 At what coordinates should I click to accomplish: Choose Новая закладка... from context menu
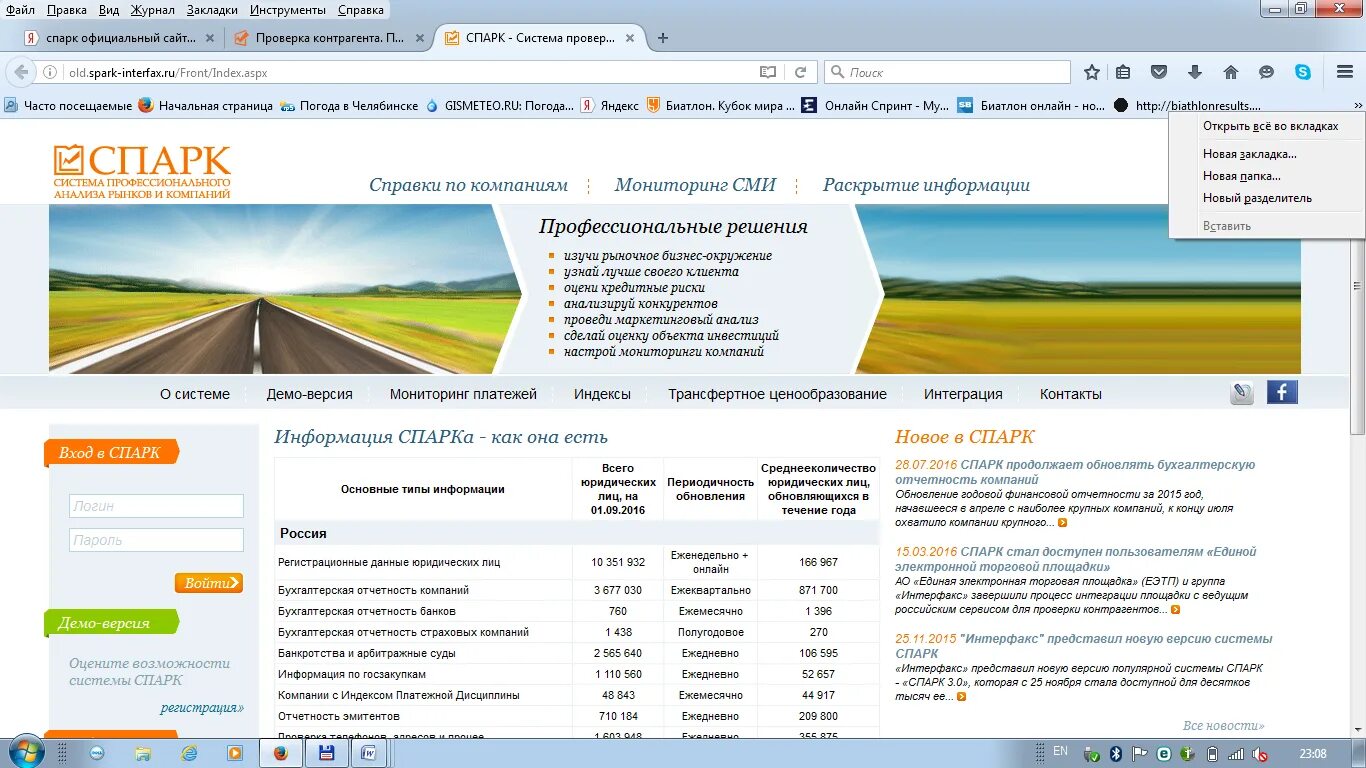[x=1250, y=154]
